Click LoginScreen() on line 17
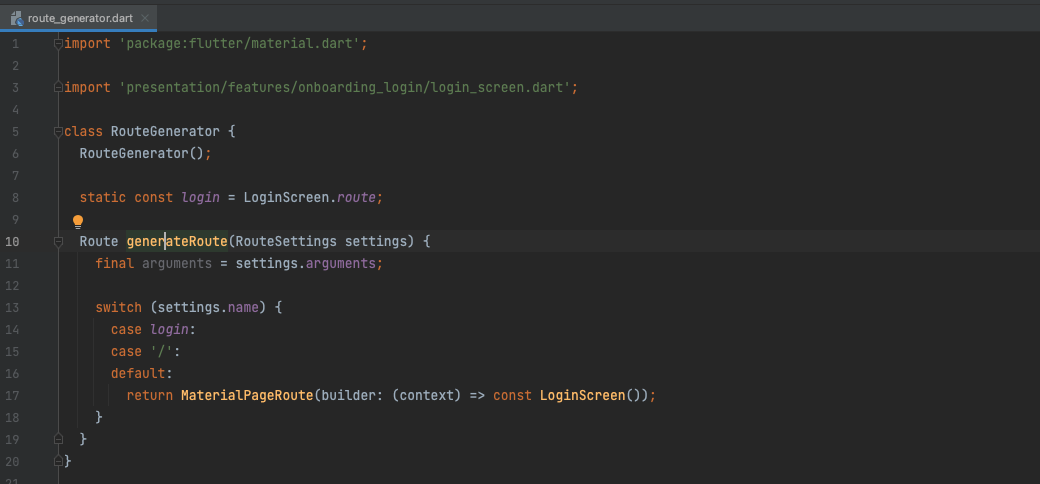Viewport: 1040px width, 484px height. [x=590, y=395]
